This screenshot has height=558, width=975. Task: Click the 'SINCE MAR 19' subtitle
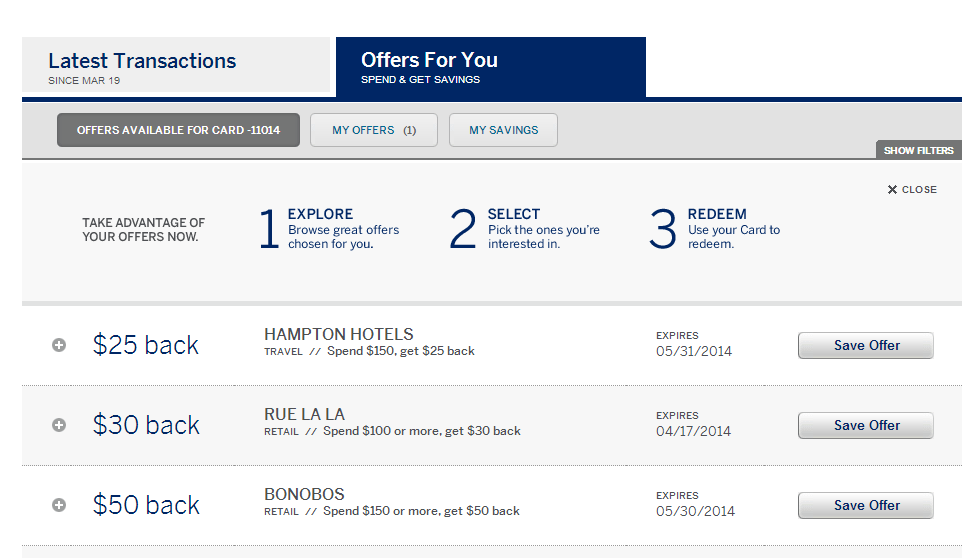(84, 80)
